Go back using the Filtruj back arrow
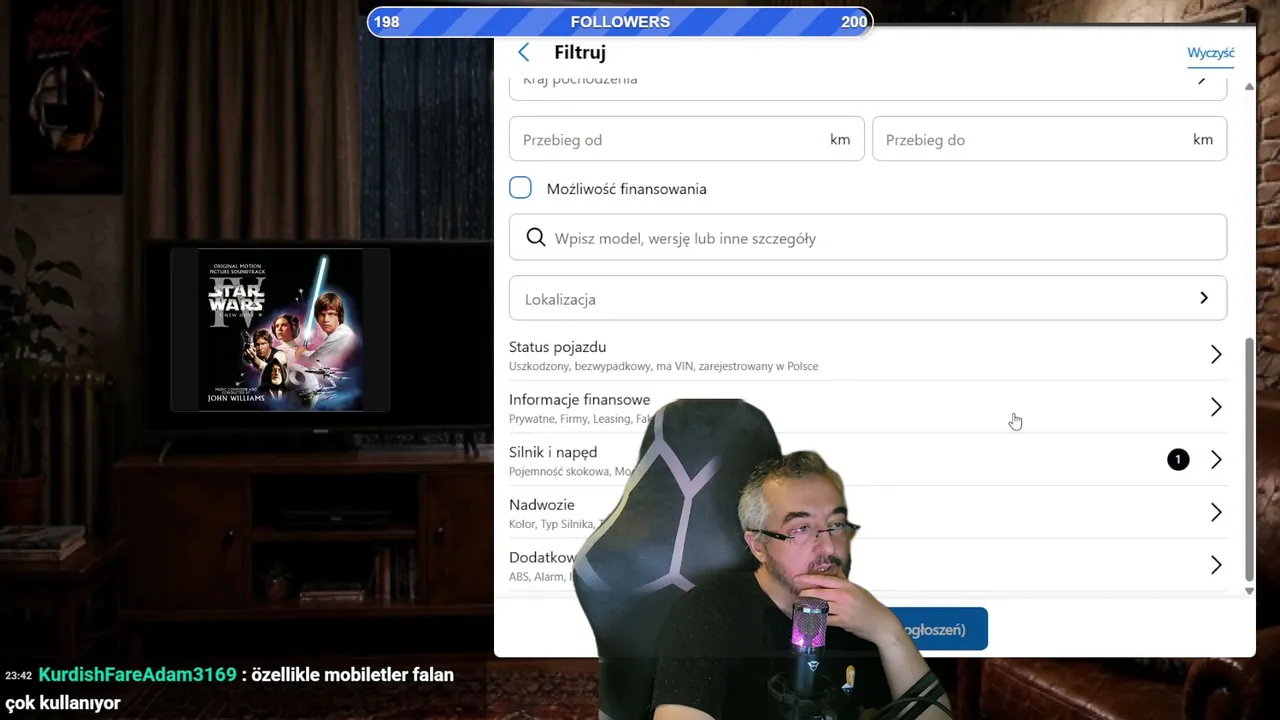The width and height of the screenshot is (1280, 720). pyautogui.click(x=524, y=53)
